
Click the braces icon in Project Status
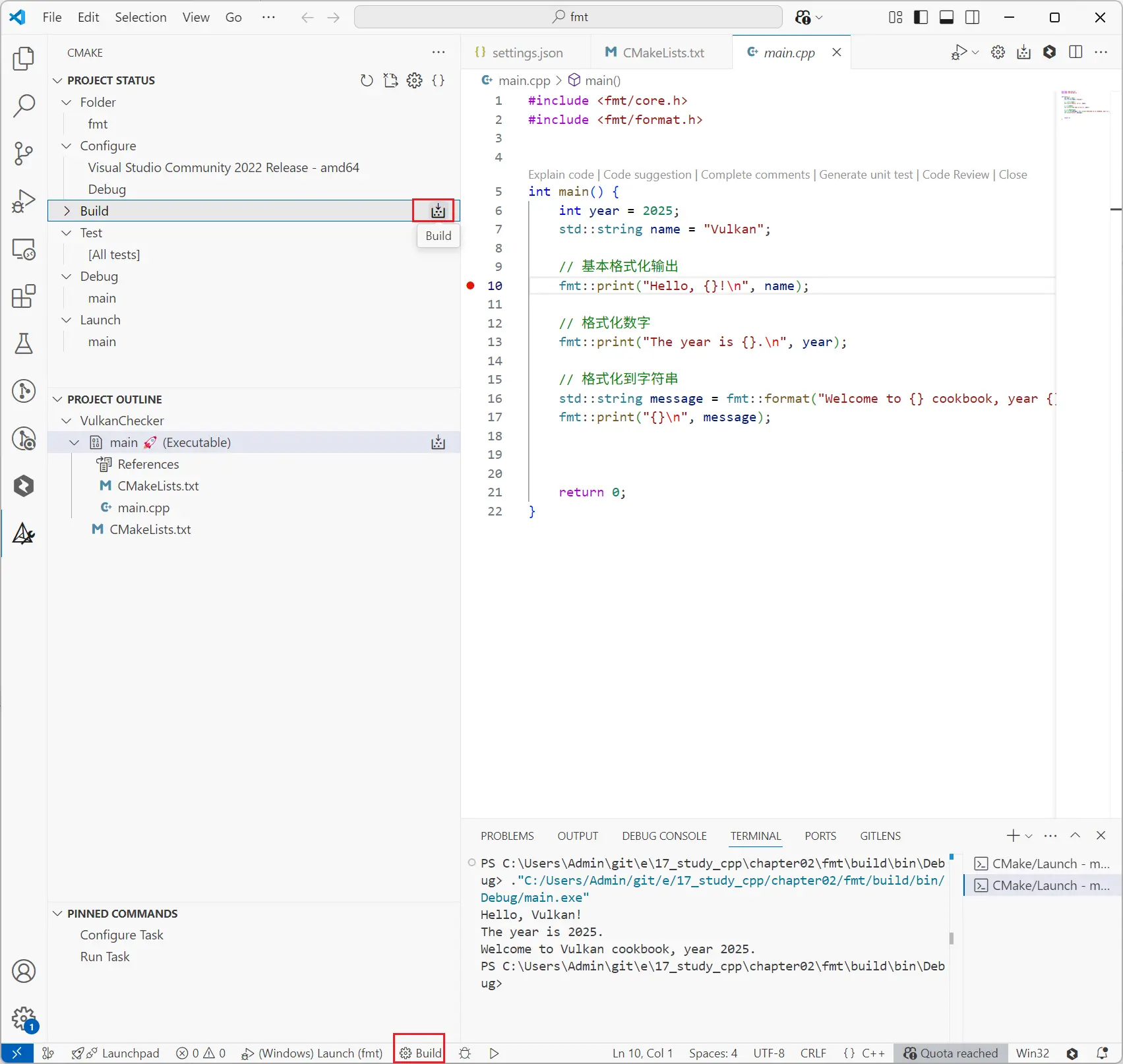coord(438,80)
